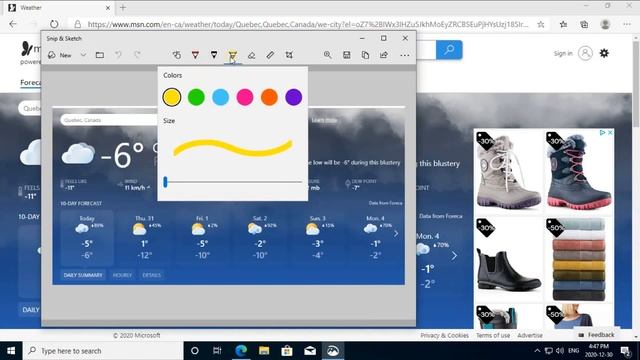Click the volume icon in system tray
Image resolution: width=640 pixels, height=360 pixels.
click(x=560, y=351)
